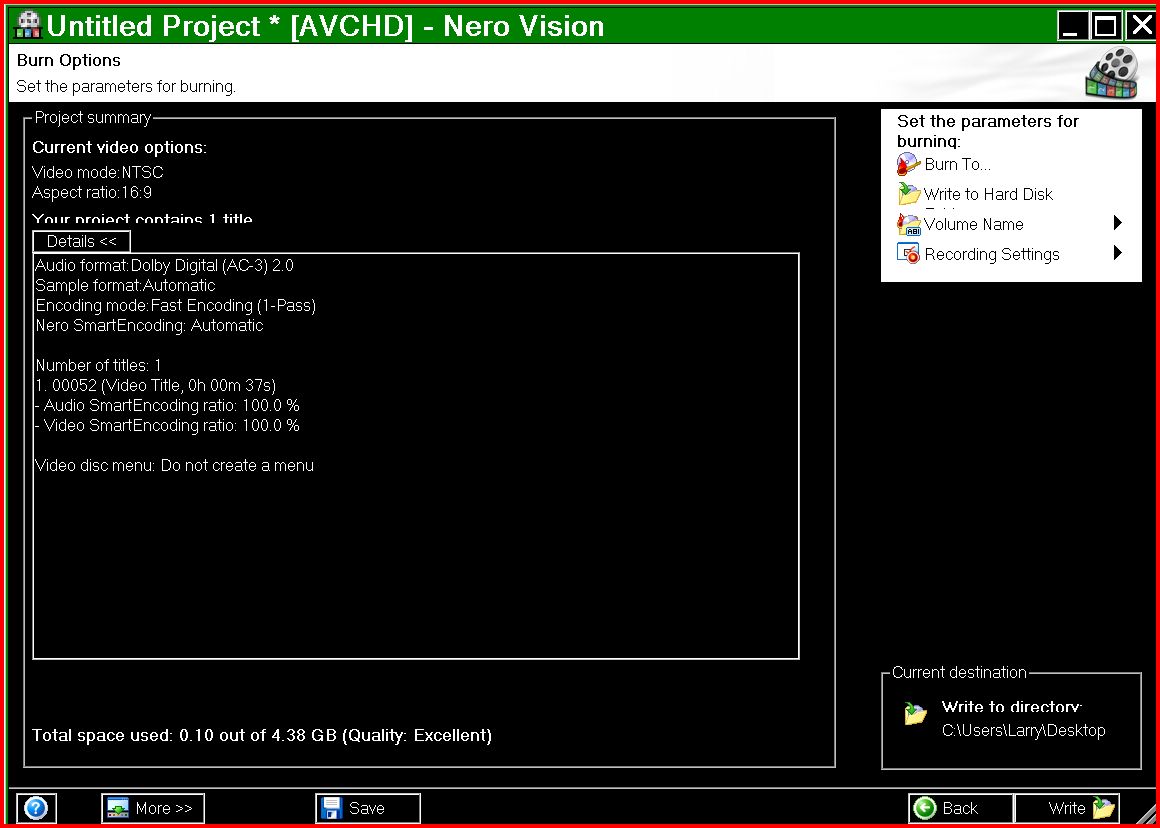Click the Nero Vision title bar icon
This screenshot has height=828, width=1160.
tap(28, 24)
